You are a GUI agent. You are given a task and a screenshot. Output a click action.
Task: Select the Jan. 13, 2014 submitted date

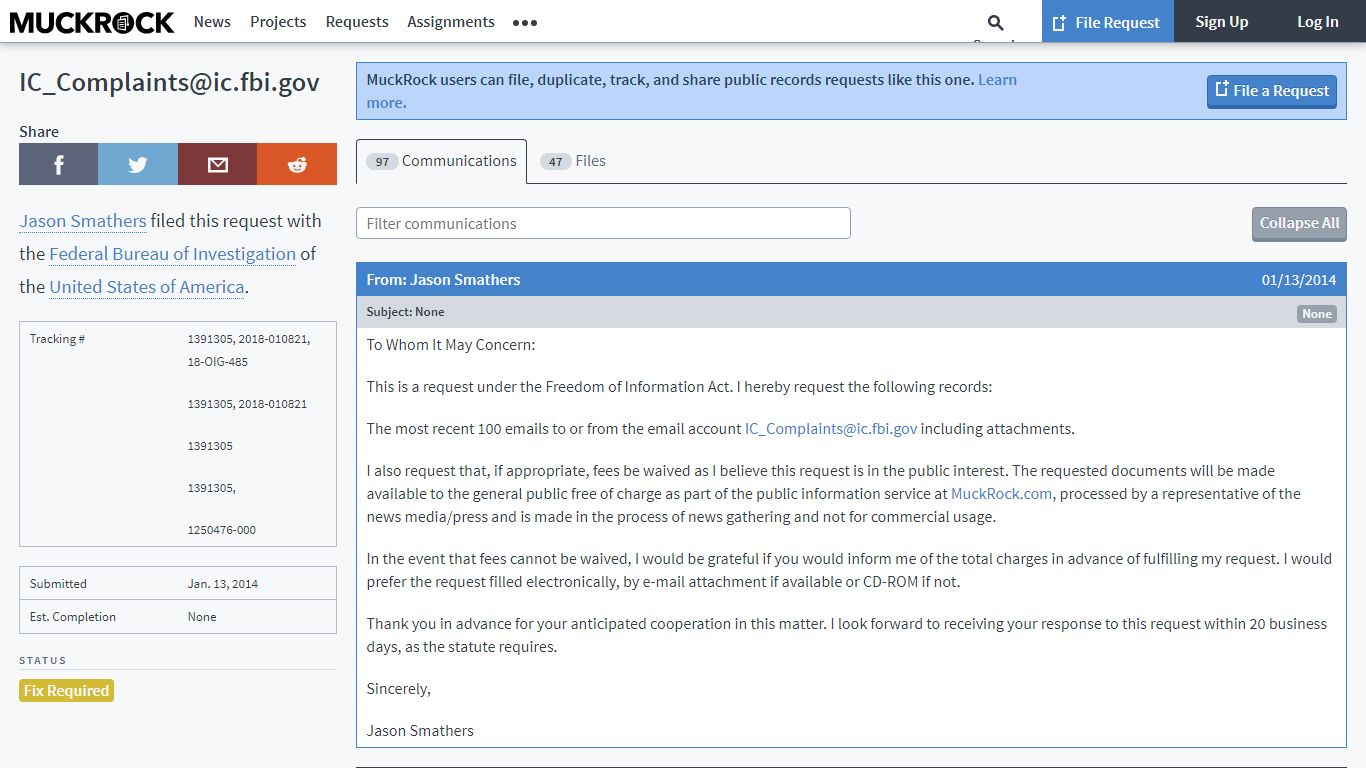point(222,584)
